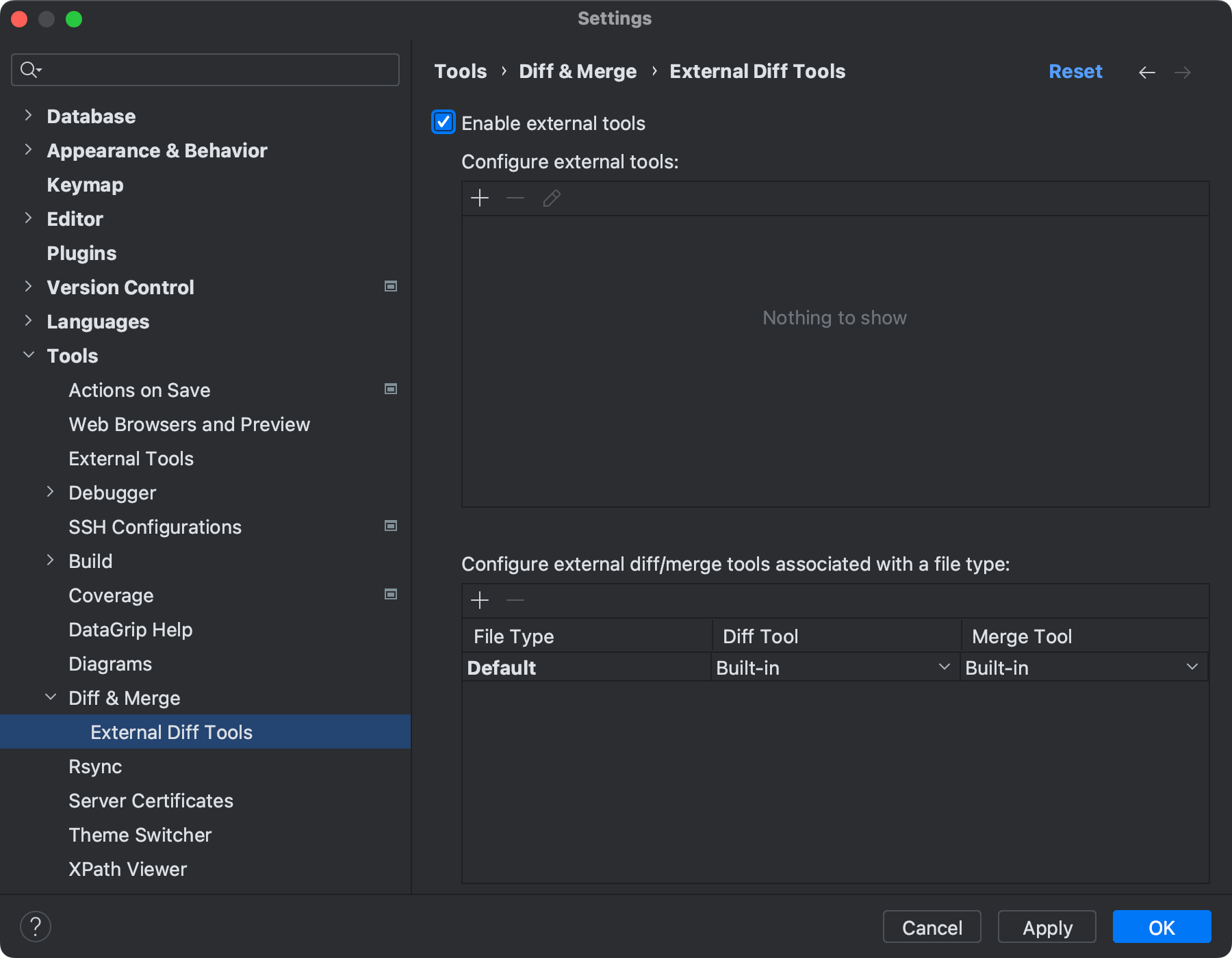Image resolution: width=1232 pixels, height=958 pixels.
Task: Add a new external diff tool
Action: 480,198
